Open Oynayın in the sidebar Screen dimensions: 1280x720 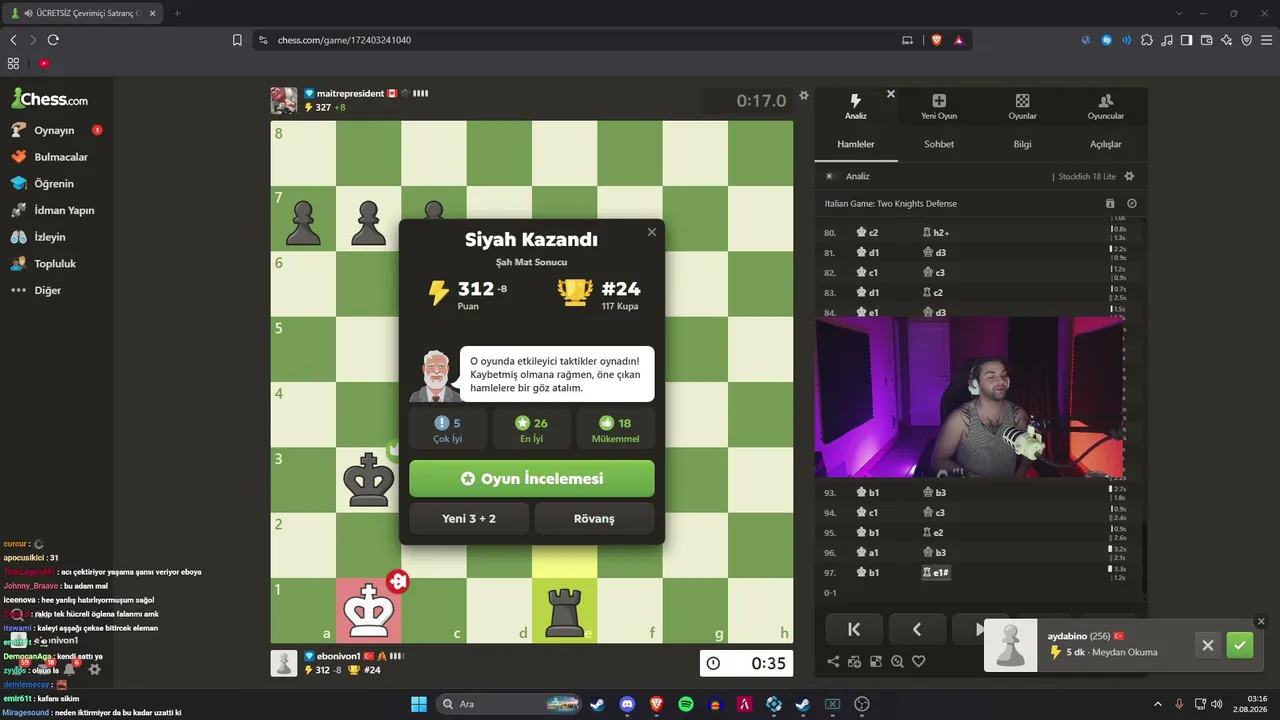[x=55, y=130]
